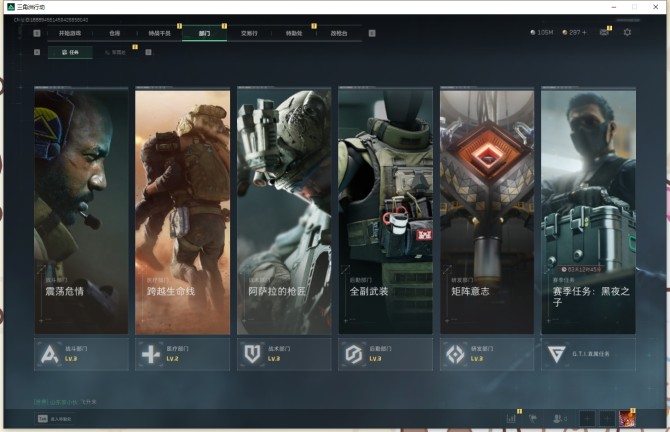
Task: Click the world chat message line
Action: (65, 402)
